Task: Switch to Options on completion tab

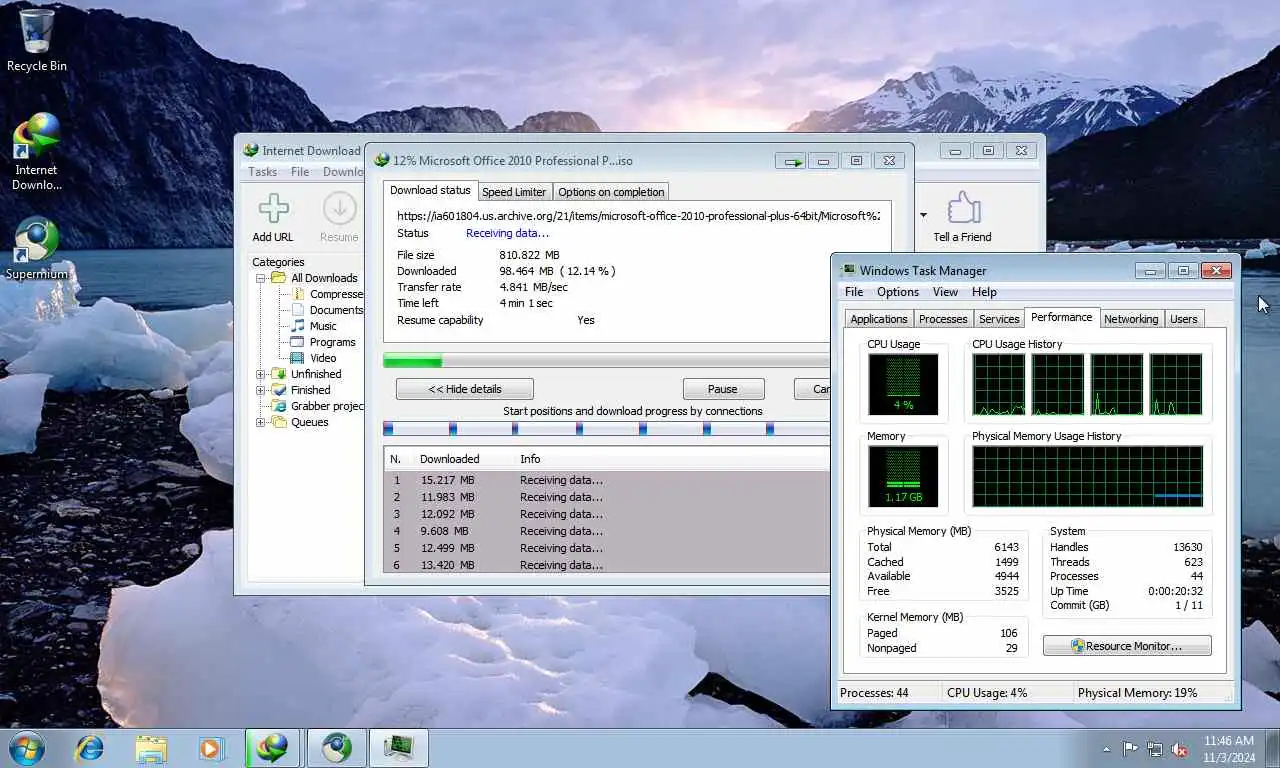Action: tap(611, 192)
